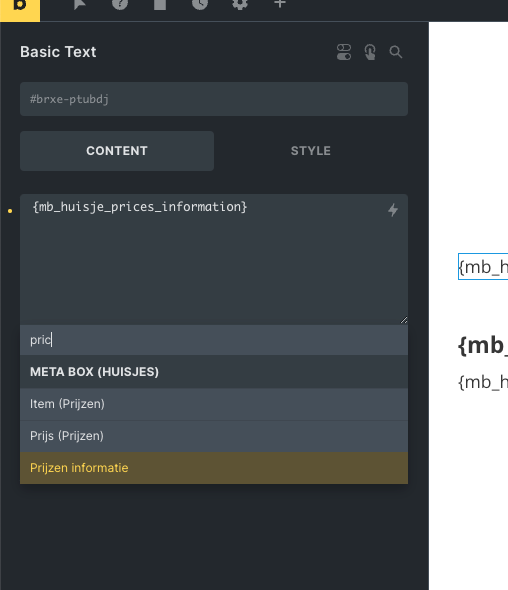Viewport: 508px width, 590px height.
Task: Click the plus add elements icon
Action: pos(280,4)
